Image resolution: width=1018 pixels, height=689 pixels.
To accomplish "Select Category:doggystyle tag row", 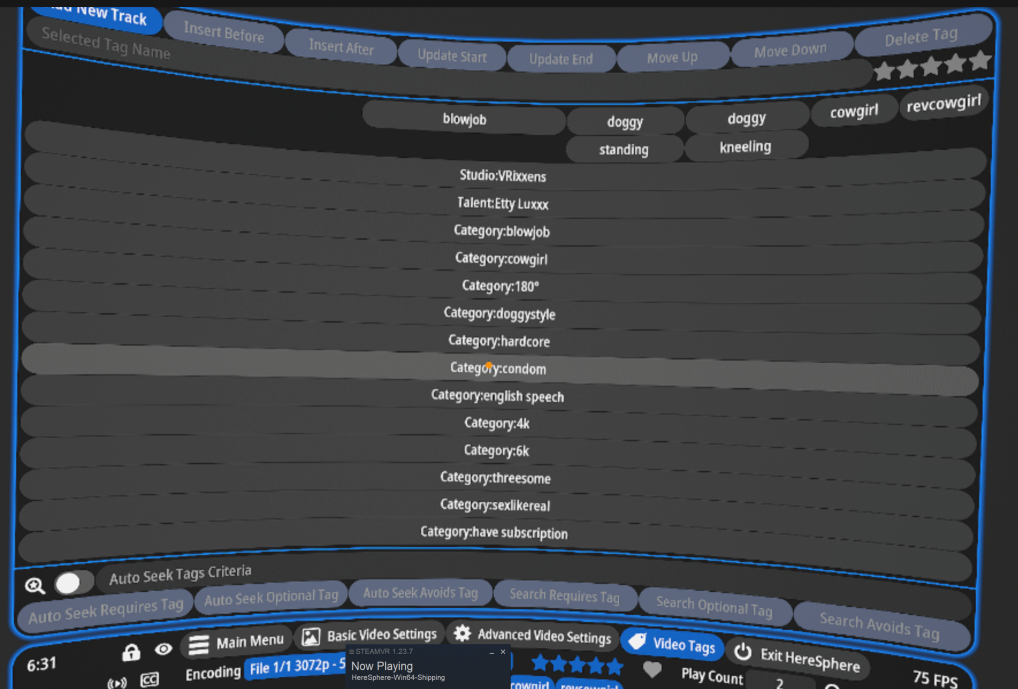I will pos(500,314).
